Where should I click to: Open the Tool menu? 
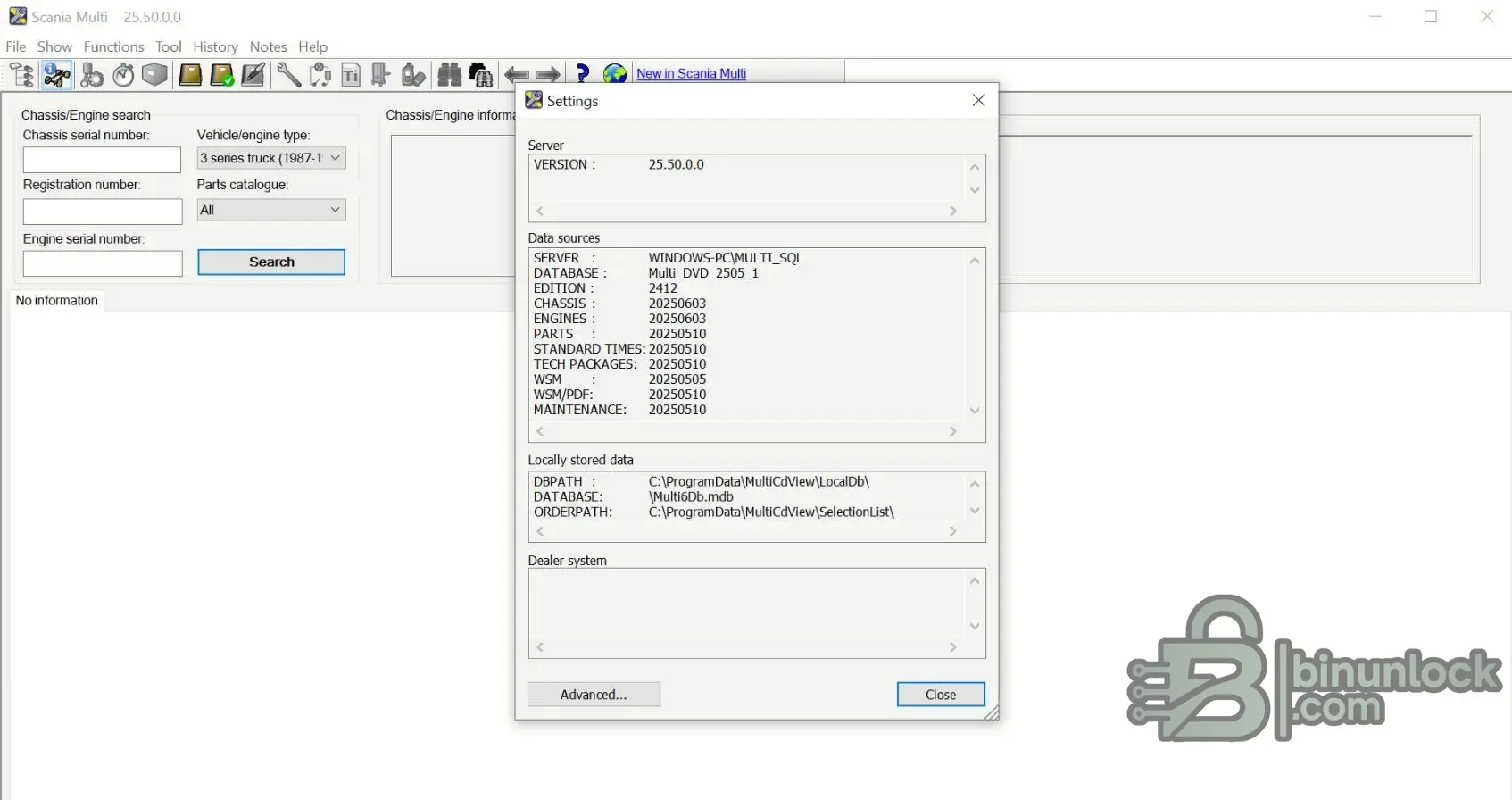click(x=168, y=46)
